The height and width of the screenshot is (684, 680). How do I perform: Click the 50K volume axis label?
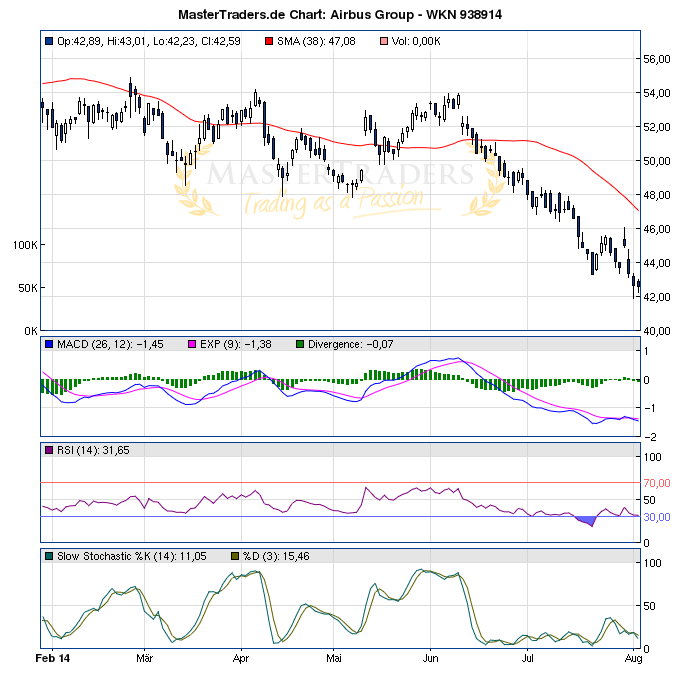28,288
